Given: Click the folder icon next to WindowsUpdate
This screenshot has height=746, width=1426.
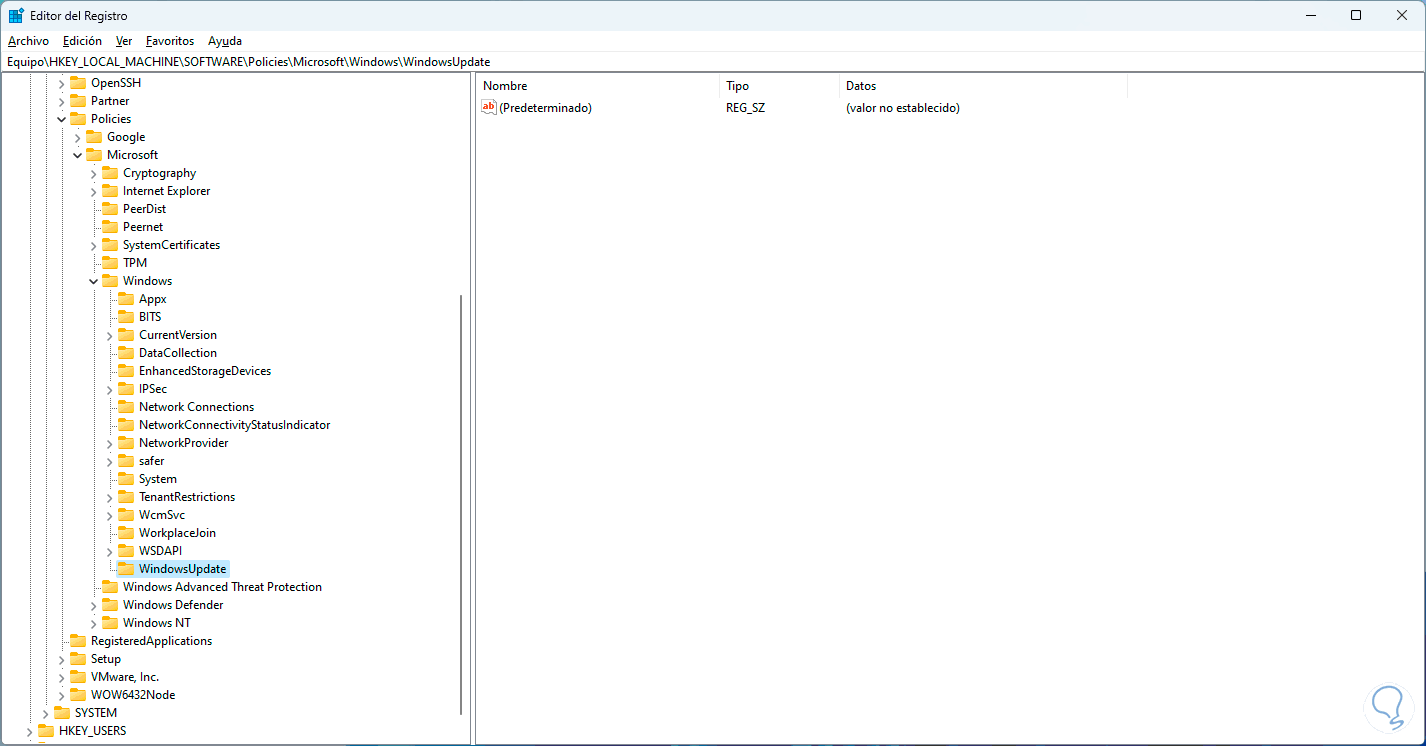Looking at the screenshot, I should pyautogui.click(x=126, y=569).
